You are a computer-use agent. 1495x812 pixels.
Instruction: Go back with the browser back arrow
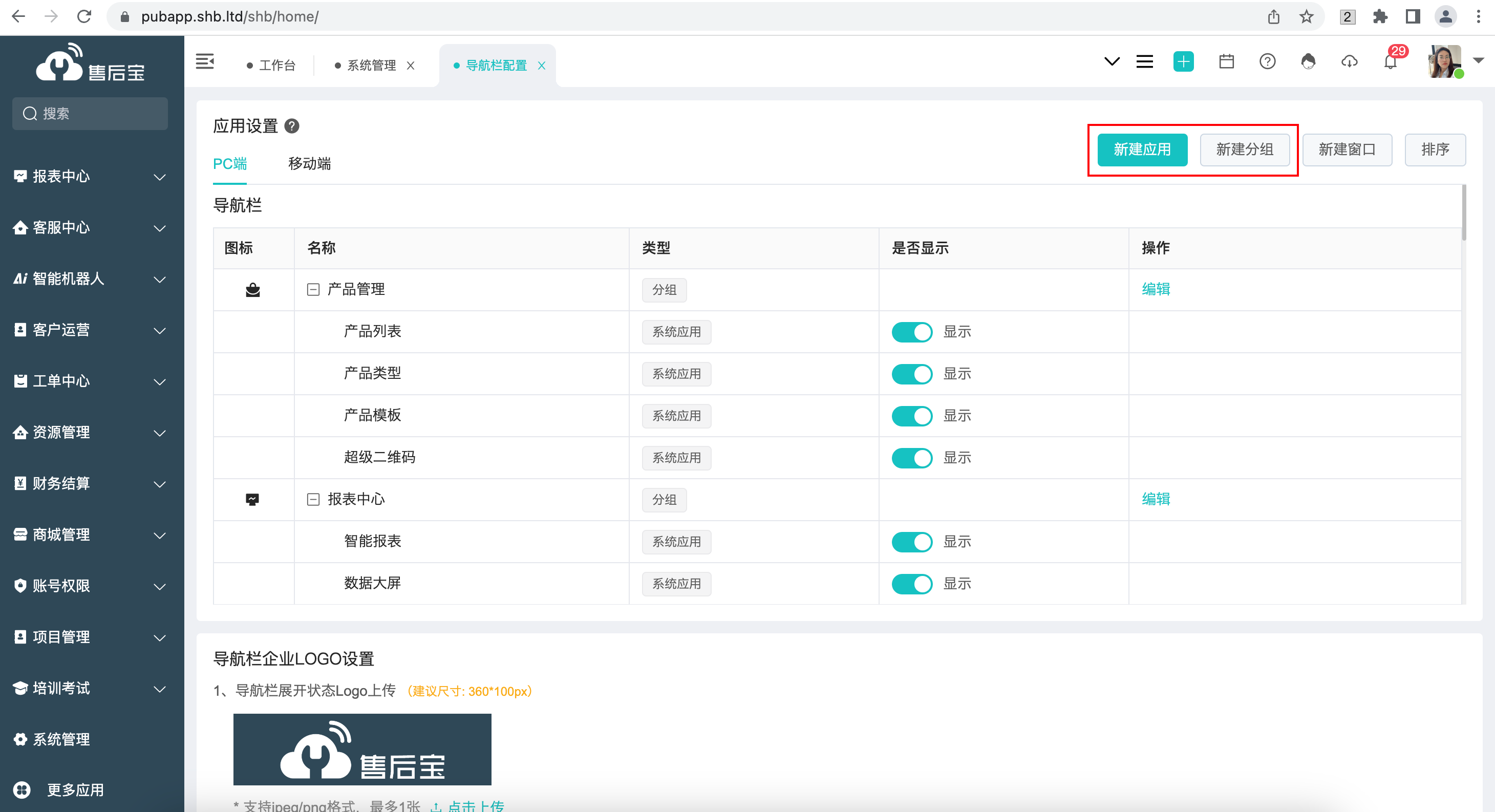(x=18, y=16)
